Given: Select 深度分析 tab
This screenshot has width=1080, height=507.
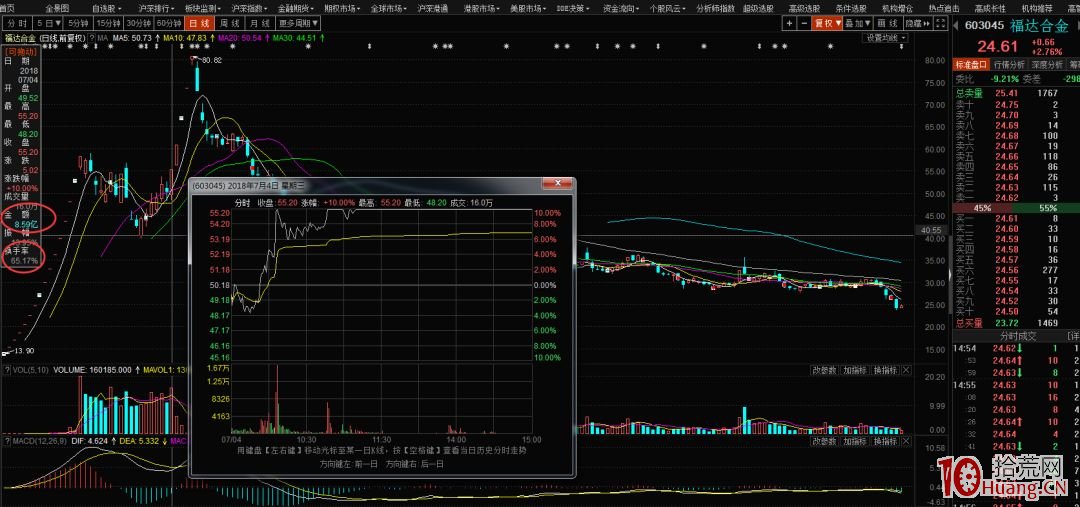Looking at the screenshot, I should [1047, 64].
